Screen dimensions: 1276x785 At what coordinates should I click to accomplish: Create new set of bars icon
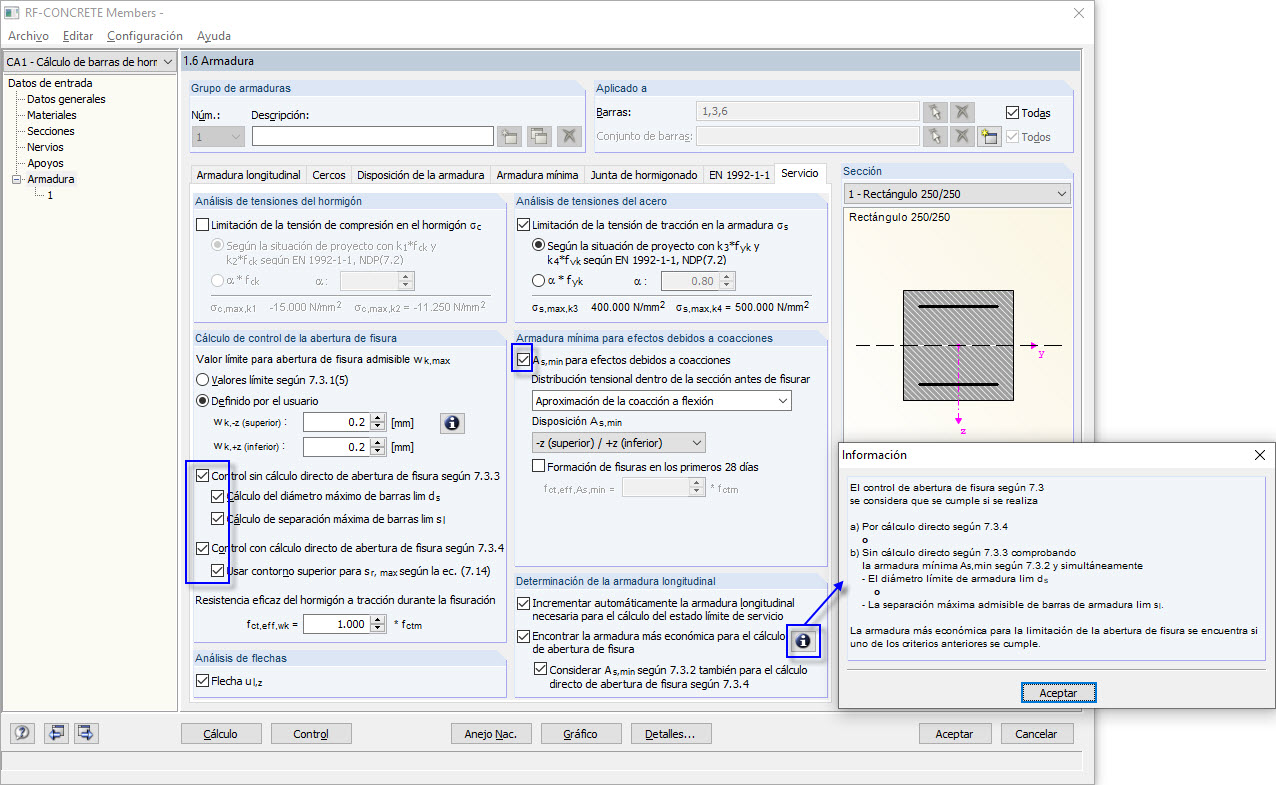(x=990, y=136)
